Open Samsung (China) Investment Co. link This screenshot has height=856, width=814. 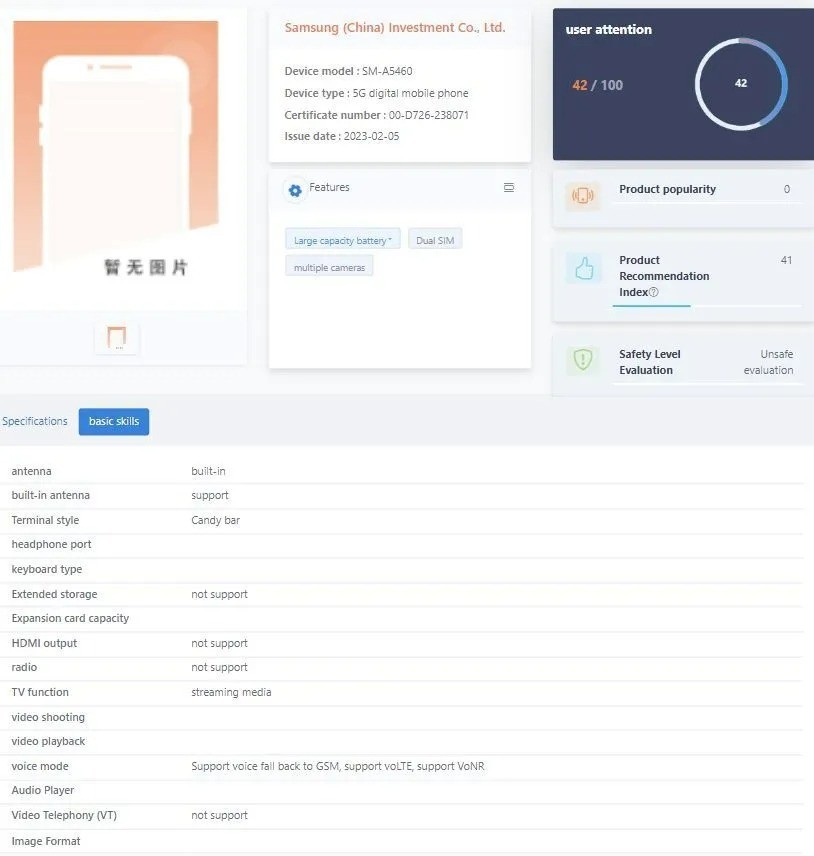[395, 28]
